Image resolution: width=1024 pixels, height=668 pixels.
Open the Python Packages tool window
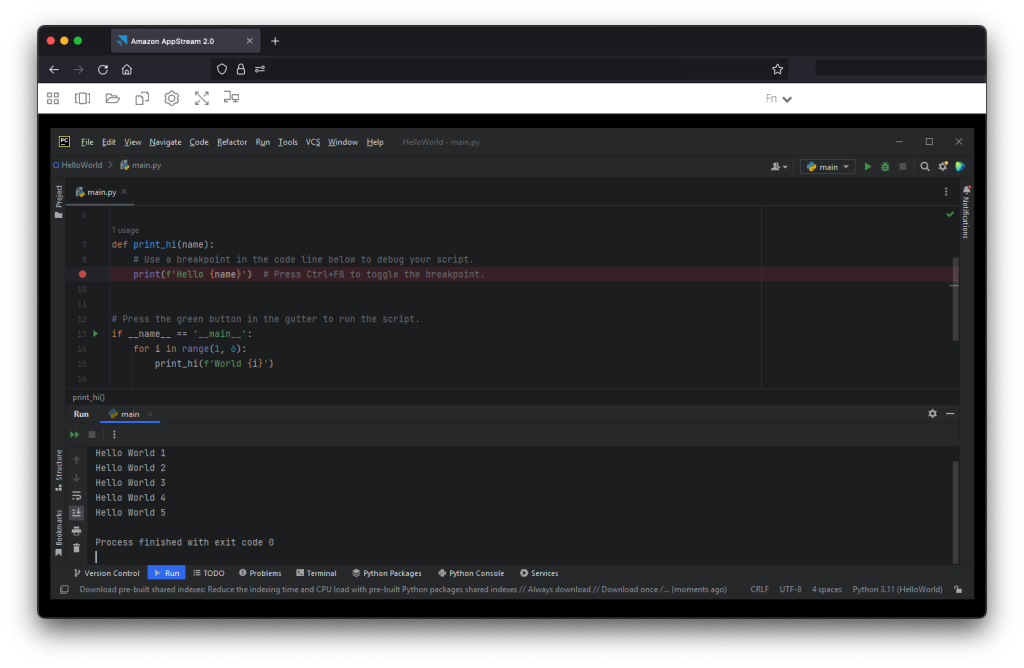pyautogui.click(x=387, y=573)
